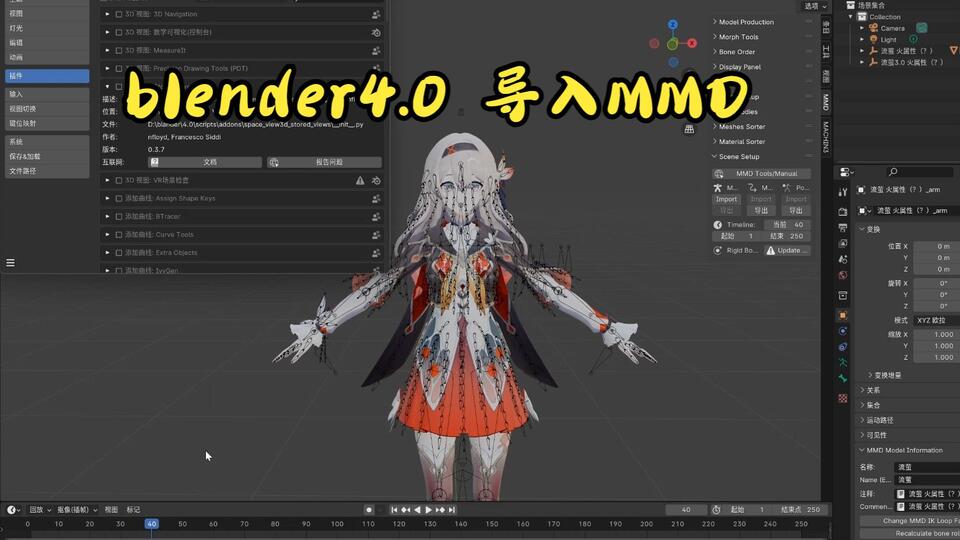
Task: Enable the Assign Shape Keys add-on checkbox
Action: pyautogui.click(x=119, y=198)
